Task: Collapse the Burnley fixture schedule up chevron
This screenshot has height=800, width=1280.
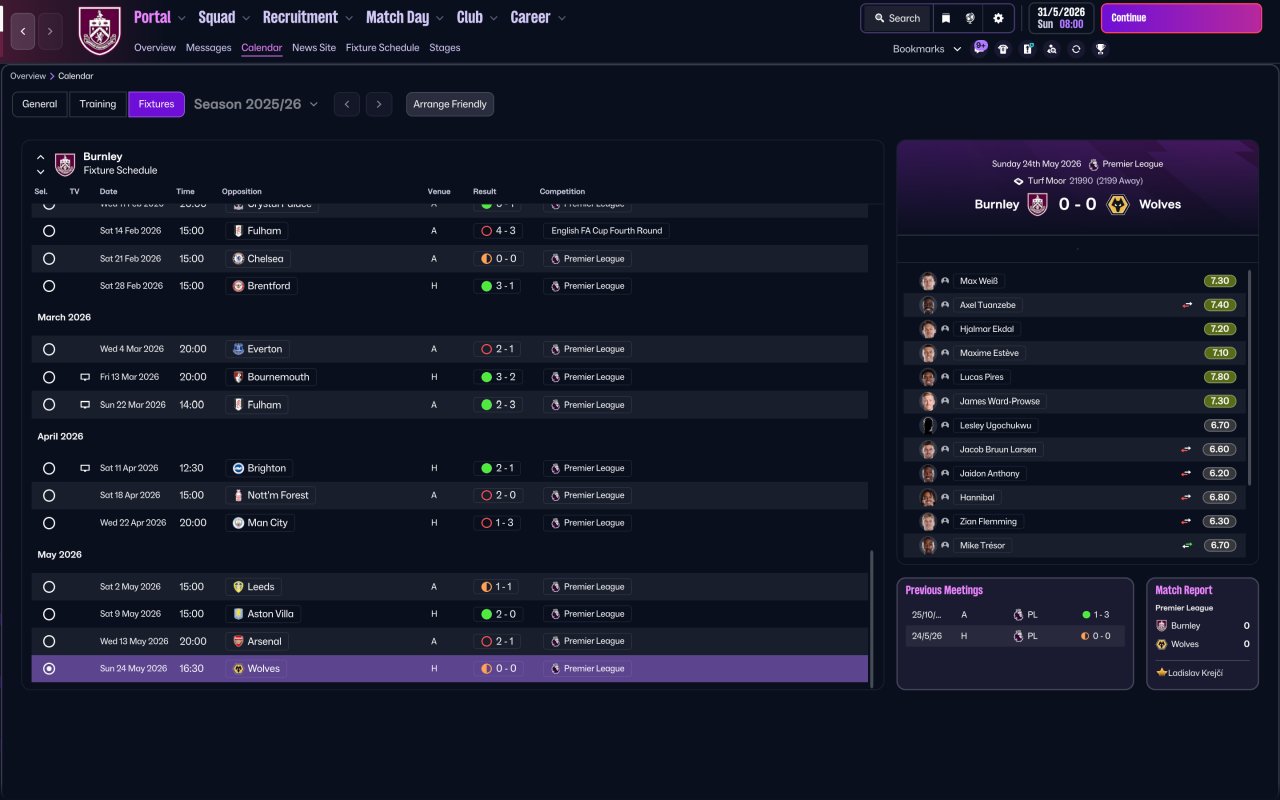Action: coord(41,157)
